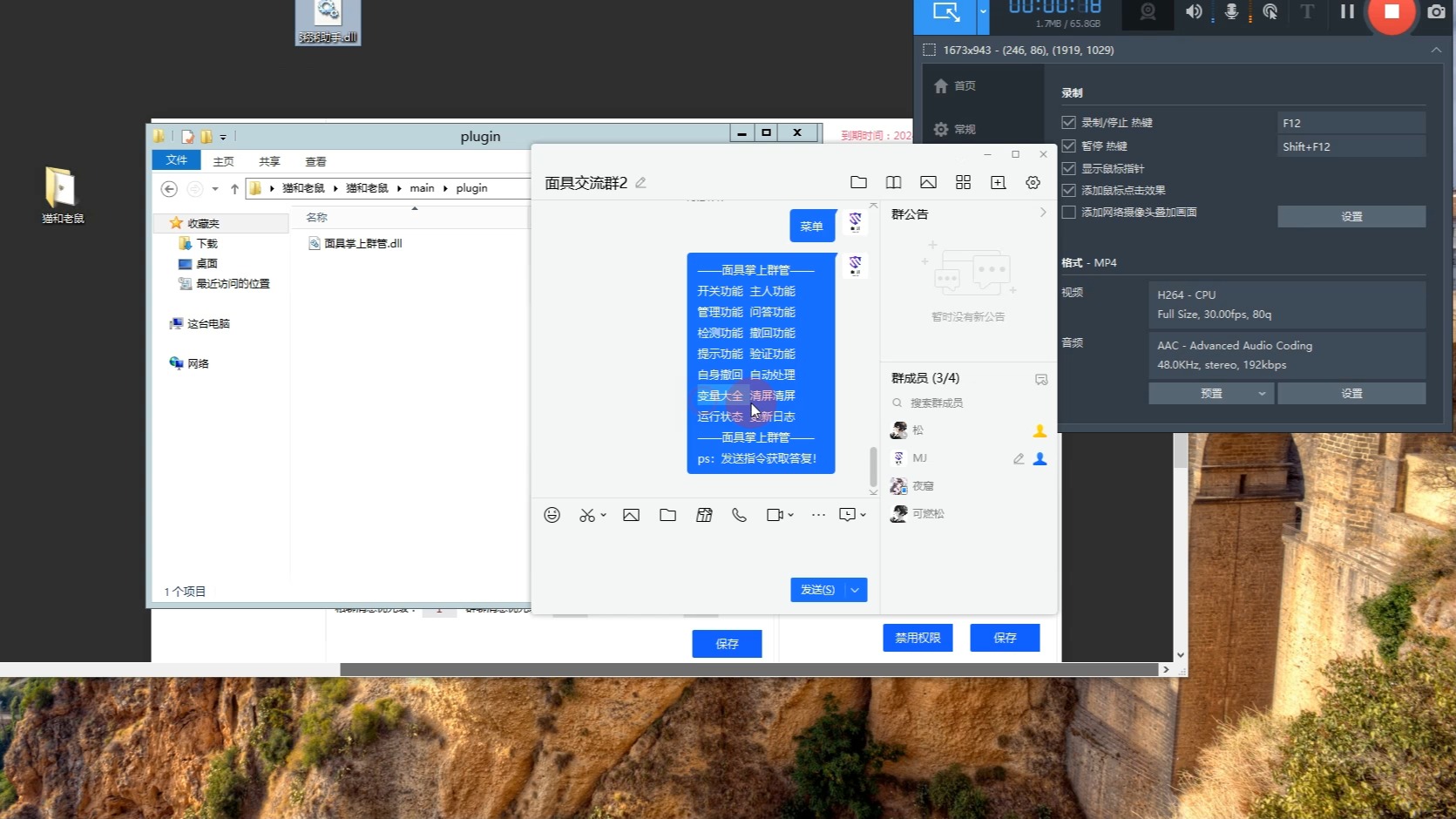Toggle the speaker sound icon in recorder
The image size is (1456, 819).
[x=1194, y=11]
